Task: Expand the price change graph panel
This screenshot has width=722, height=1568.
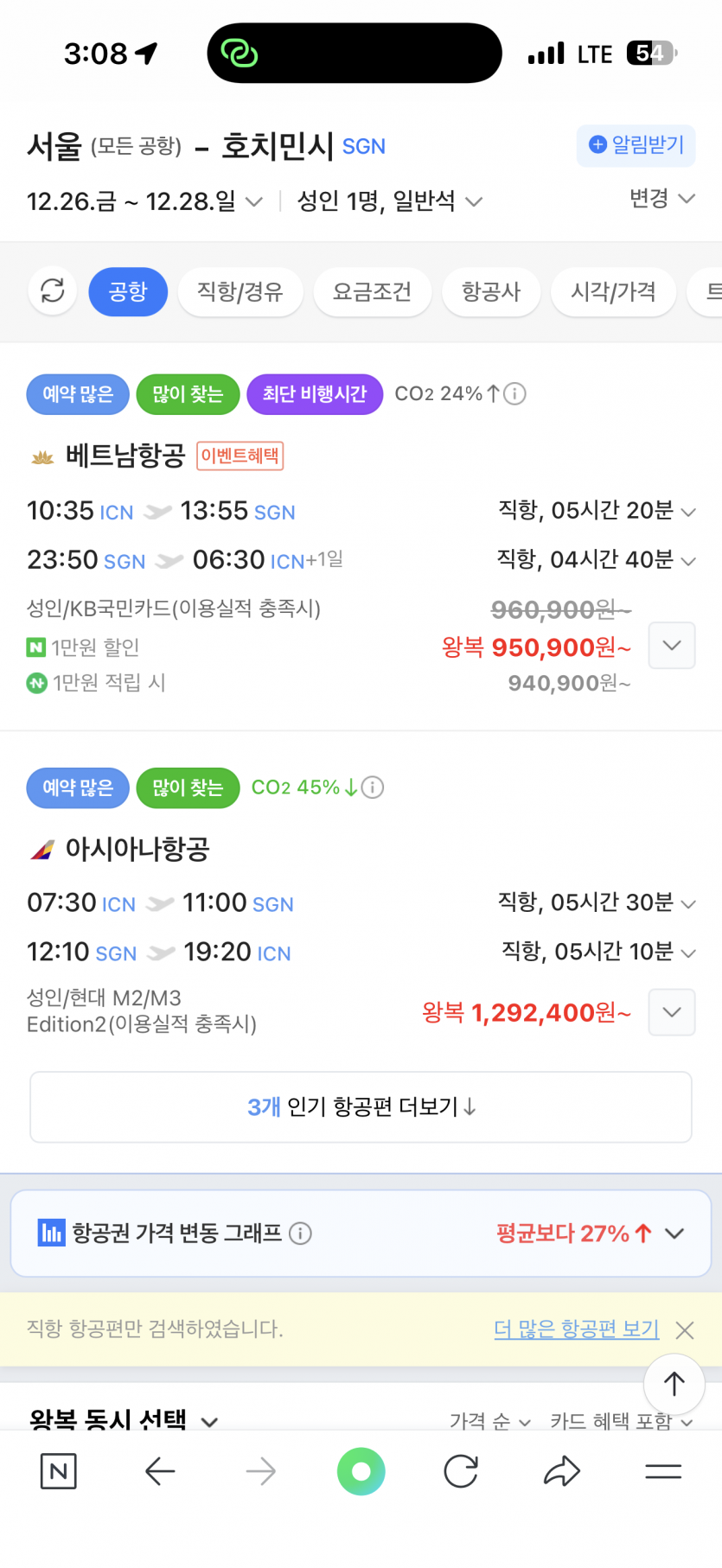Action: (674, 1233)
